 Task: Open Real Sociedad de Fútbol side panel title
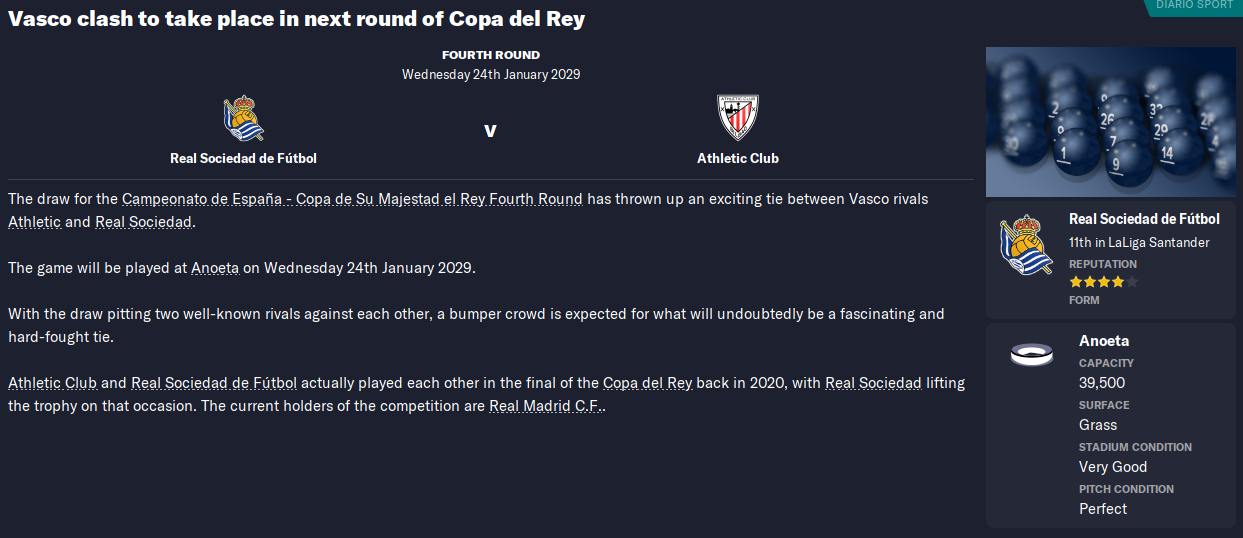[x=1144, y=219]
